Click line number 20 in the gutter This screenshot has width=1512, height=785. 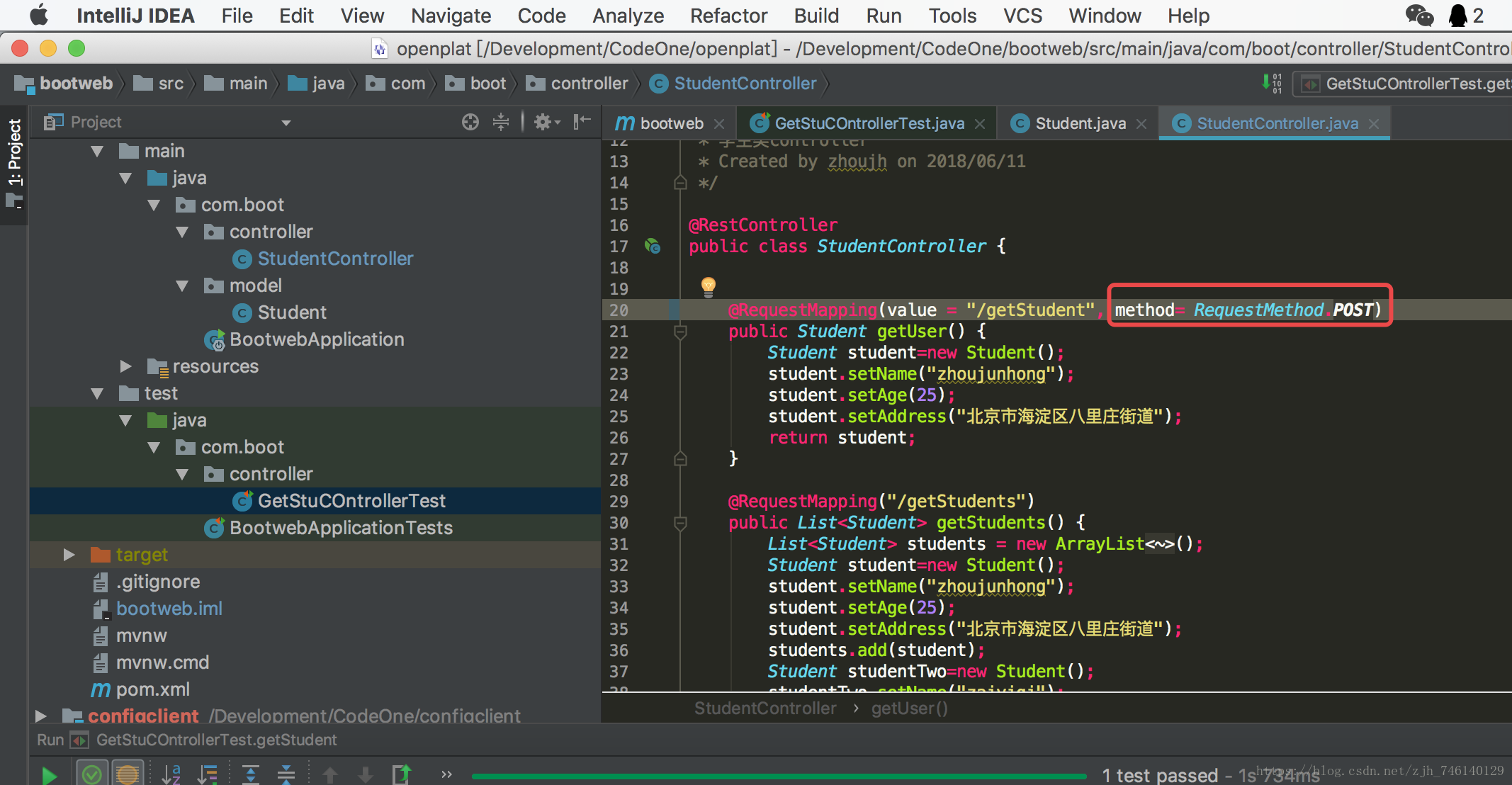[x=619, y=310]
